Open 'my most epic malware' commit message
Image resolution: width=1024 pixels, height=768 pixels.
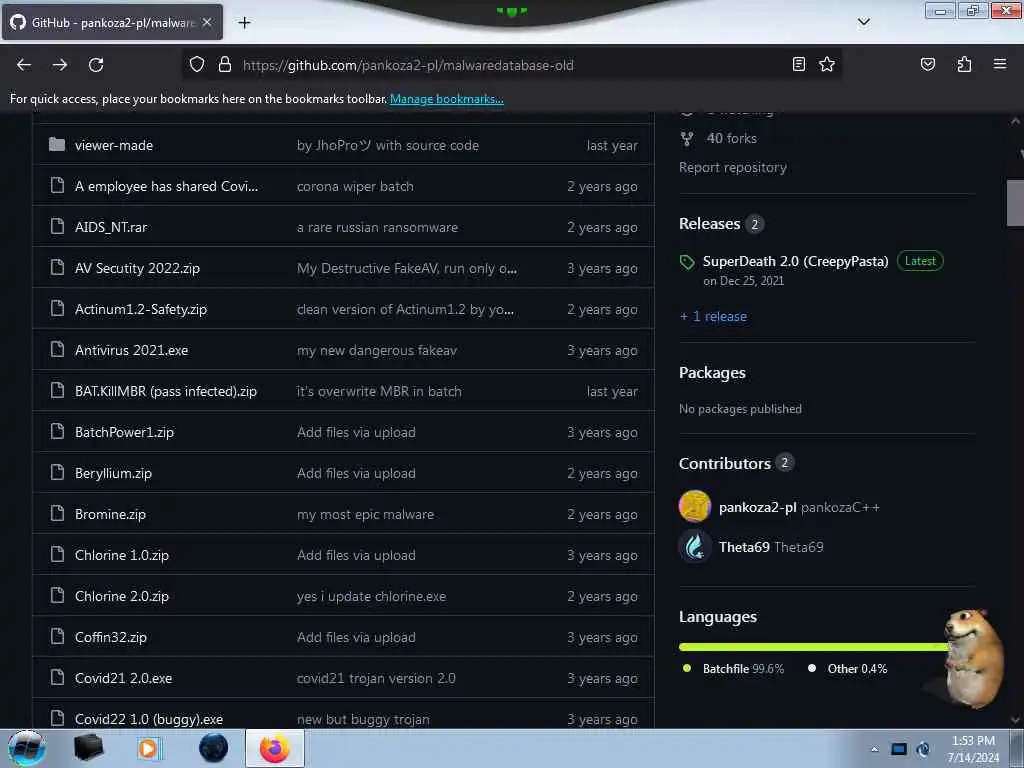(365, 515)
